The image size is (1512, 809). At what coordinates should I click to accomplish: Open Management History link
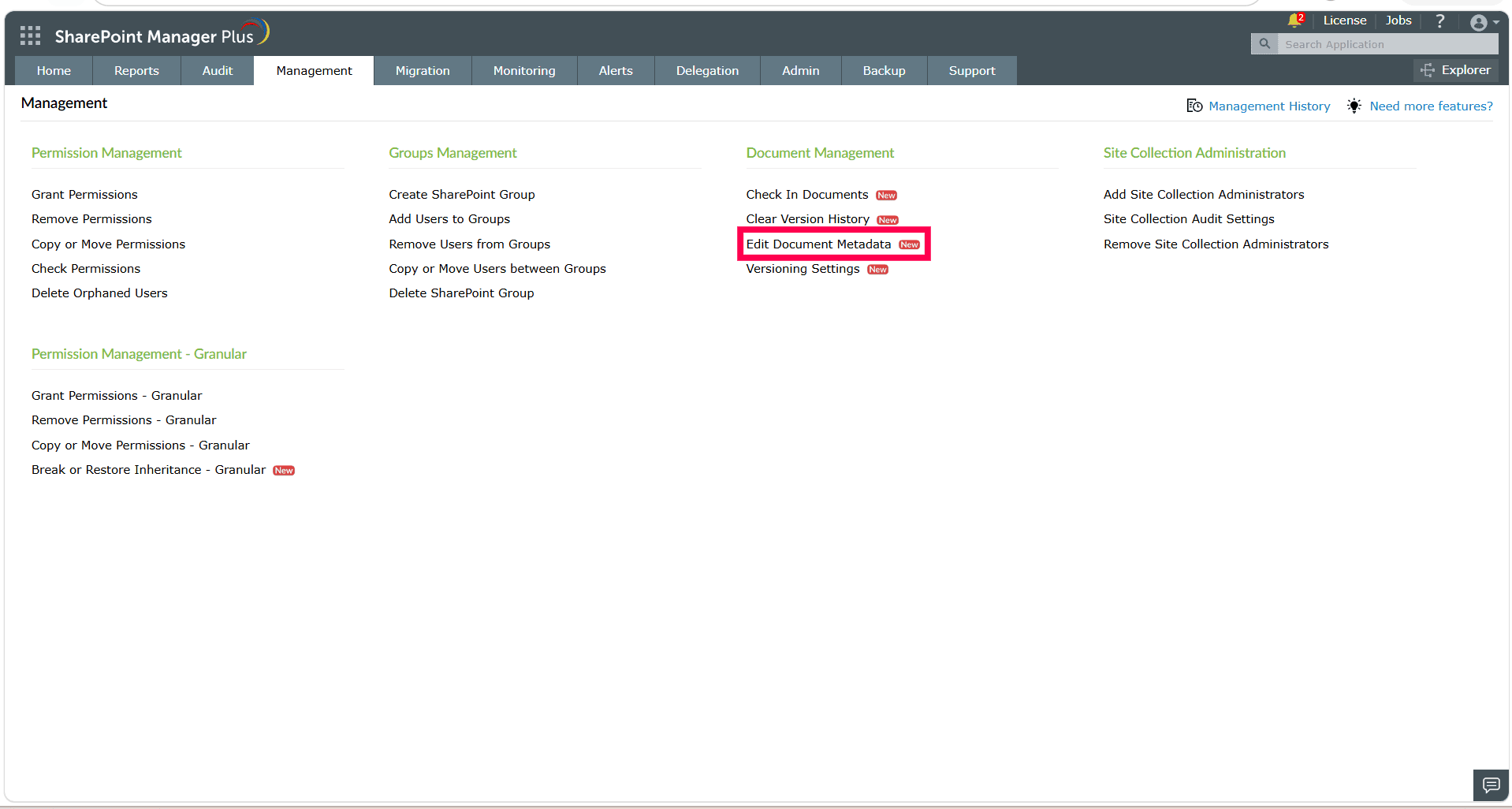(x=1269, y=106)
